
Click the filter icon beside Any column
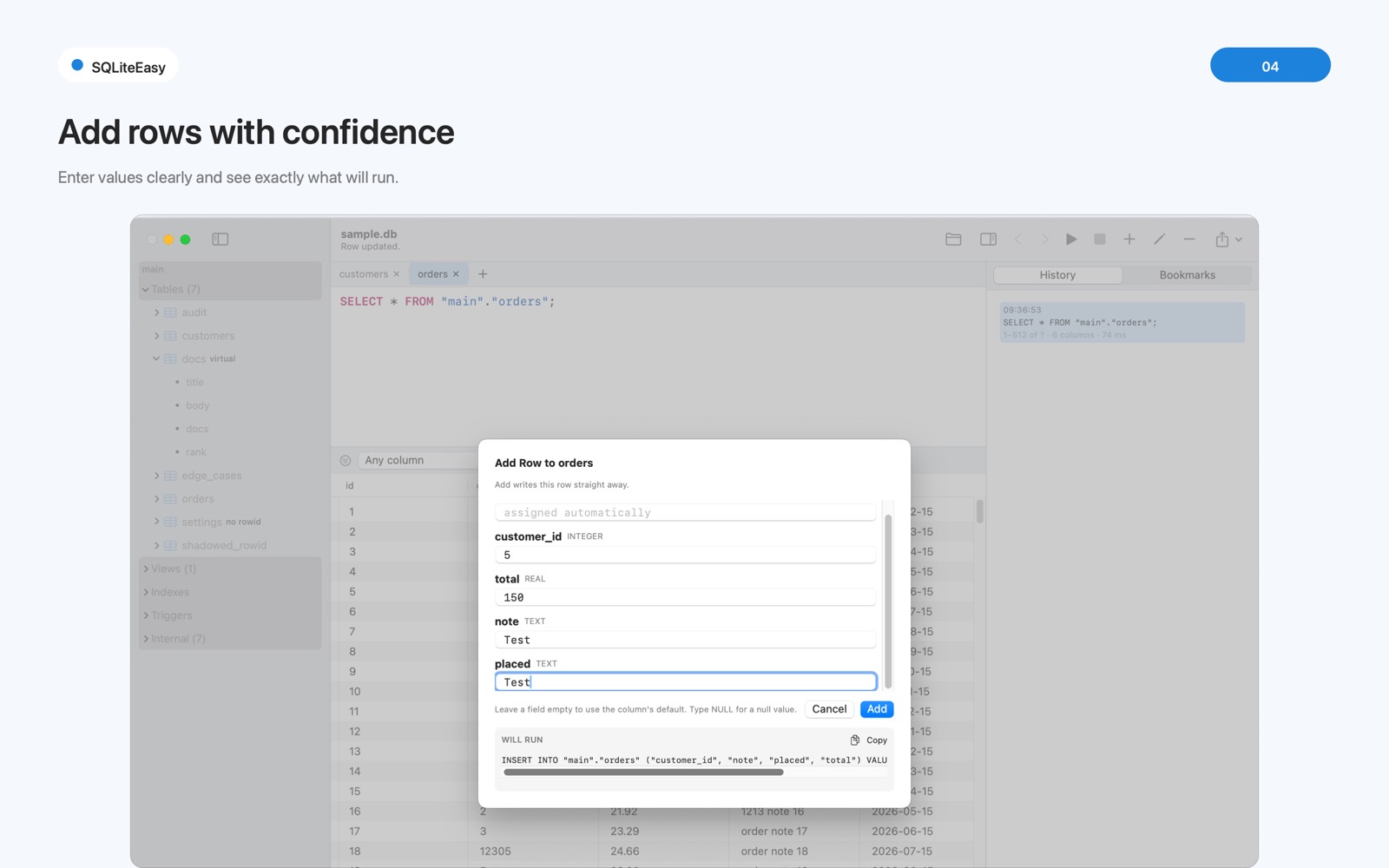[x=346, y=461]
